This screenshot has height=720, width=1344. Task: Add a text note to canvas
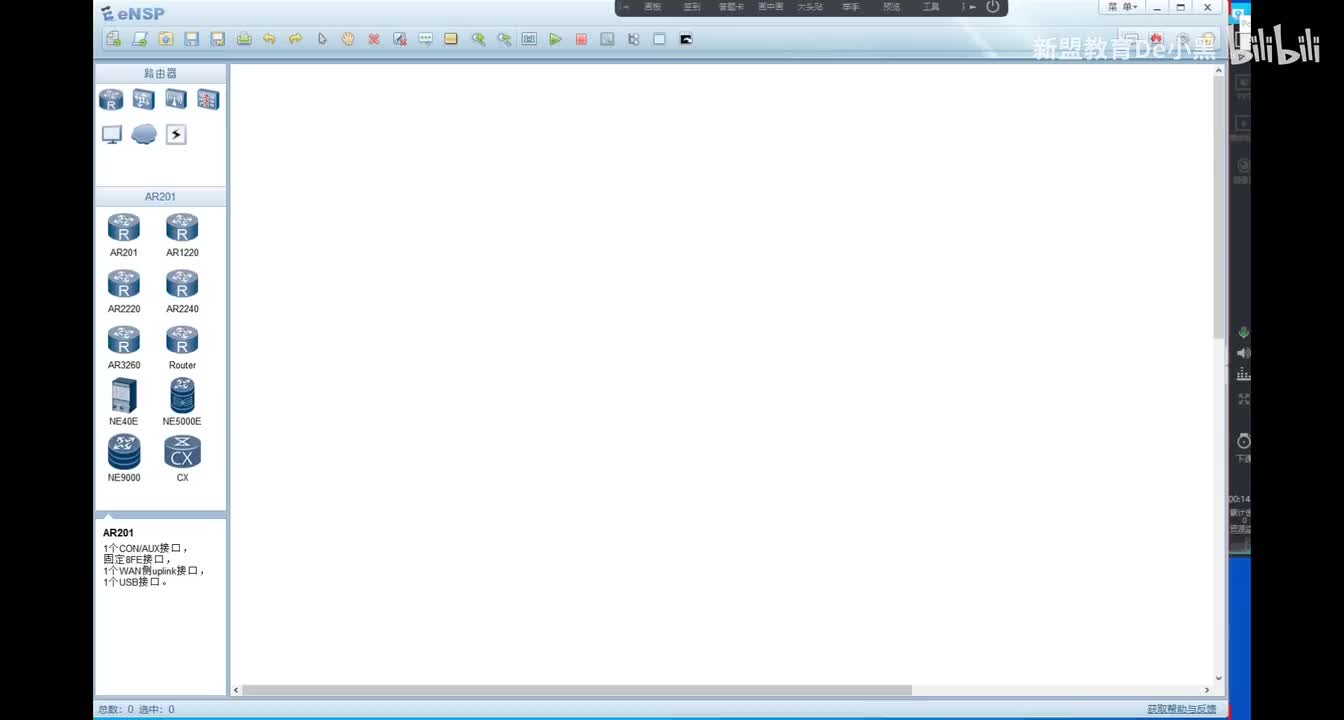(x=426, y=39)
